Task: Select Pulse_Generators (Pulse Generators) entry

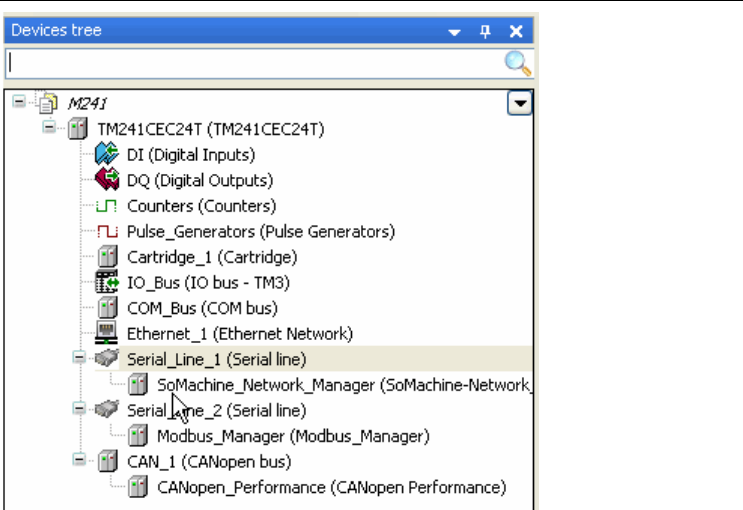Action: pos(261,231)
